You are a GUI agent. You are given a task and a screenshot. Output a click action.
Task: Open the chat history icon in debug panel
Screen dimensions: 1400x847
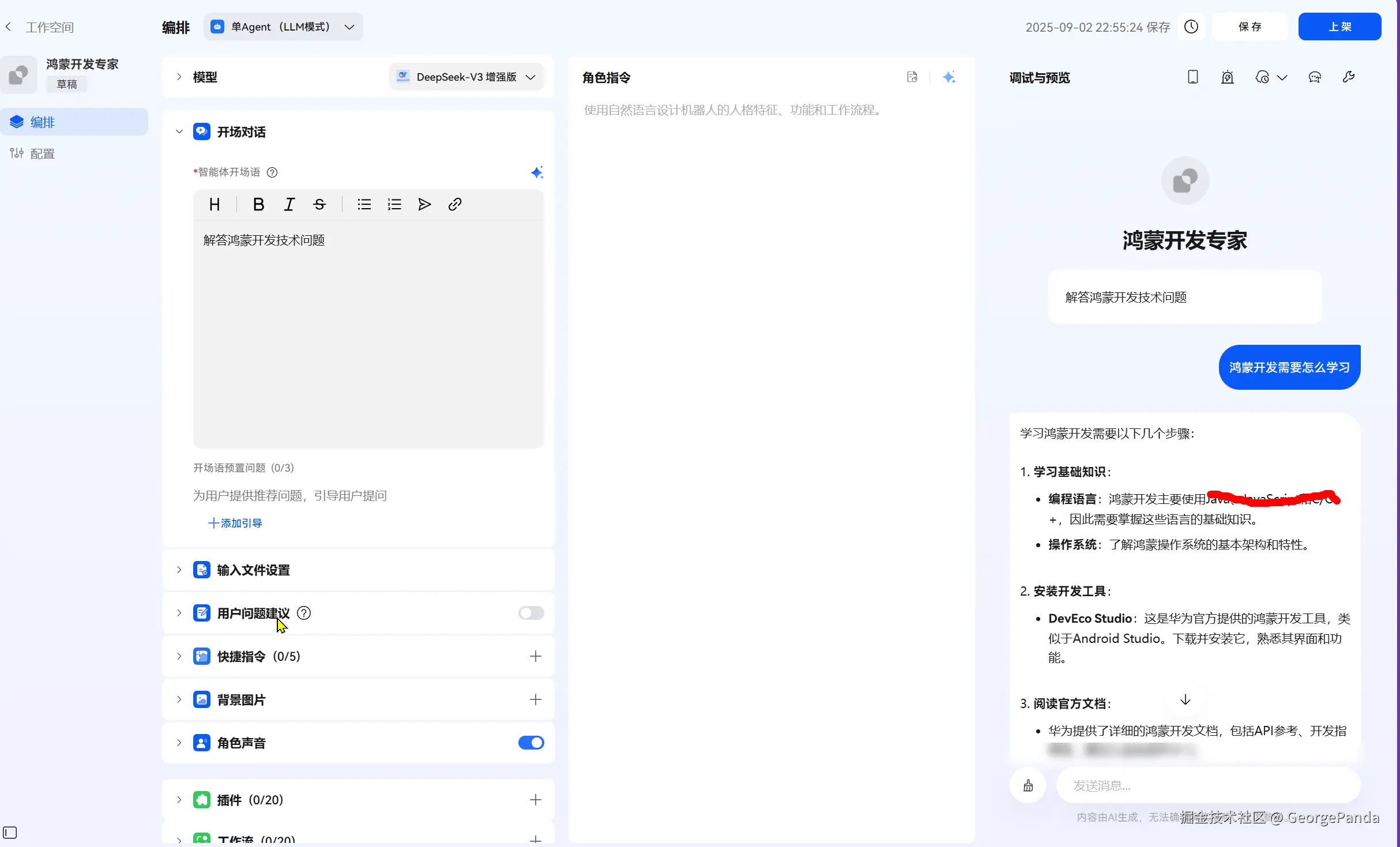(1262, 77)
